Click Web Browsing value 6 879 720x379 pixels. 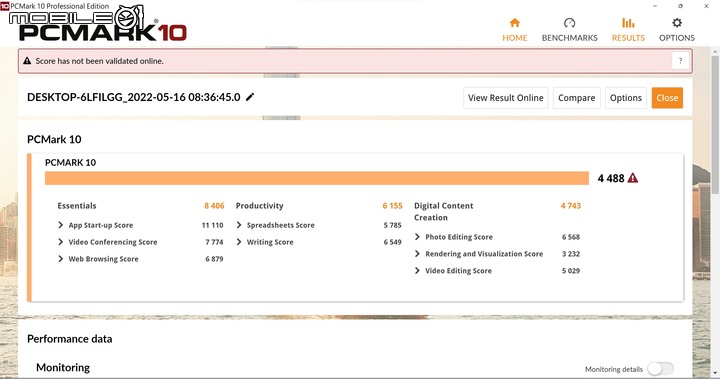pos(214,259)
